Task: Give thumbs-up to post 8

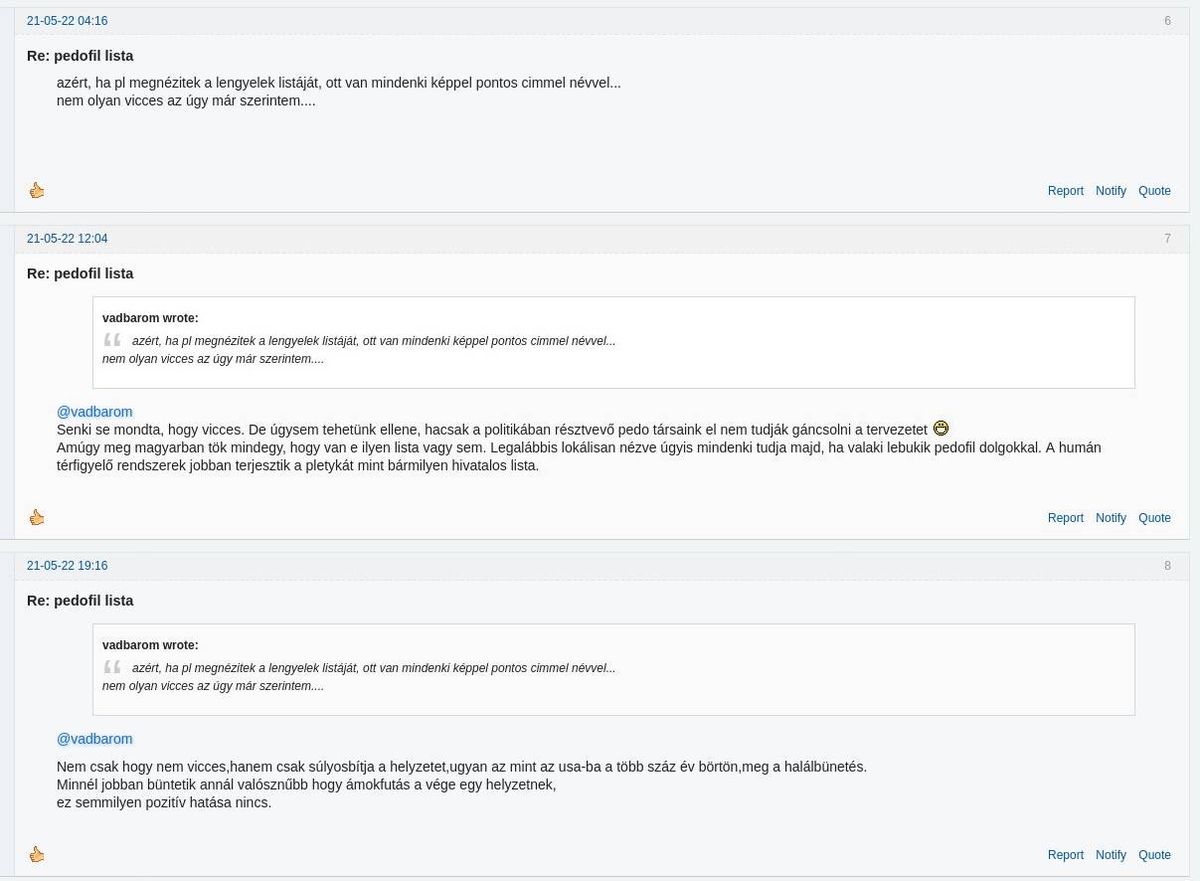Action: coord(37,854)
